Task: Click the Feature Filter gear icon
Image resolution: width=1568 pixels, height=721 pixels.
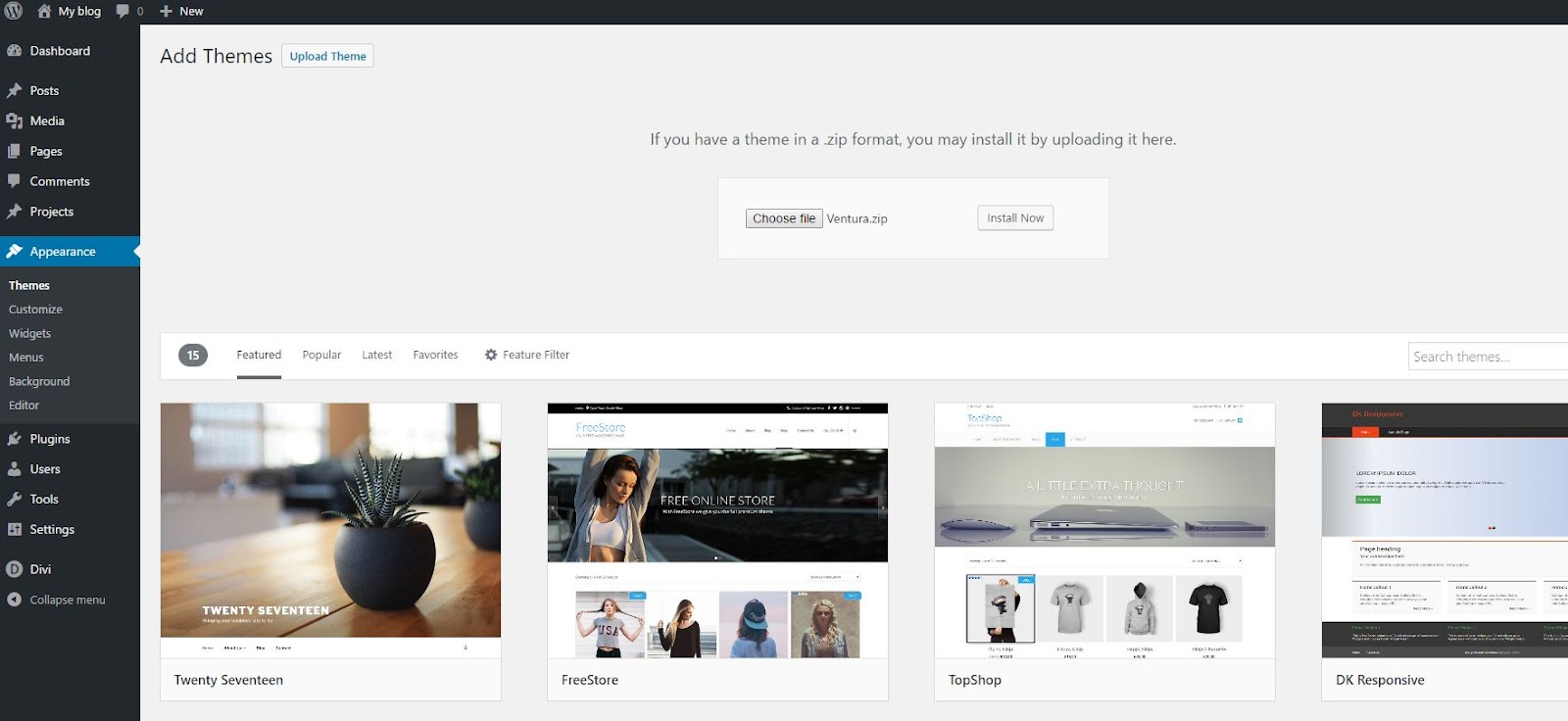Action: click(491, 355)
